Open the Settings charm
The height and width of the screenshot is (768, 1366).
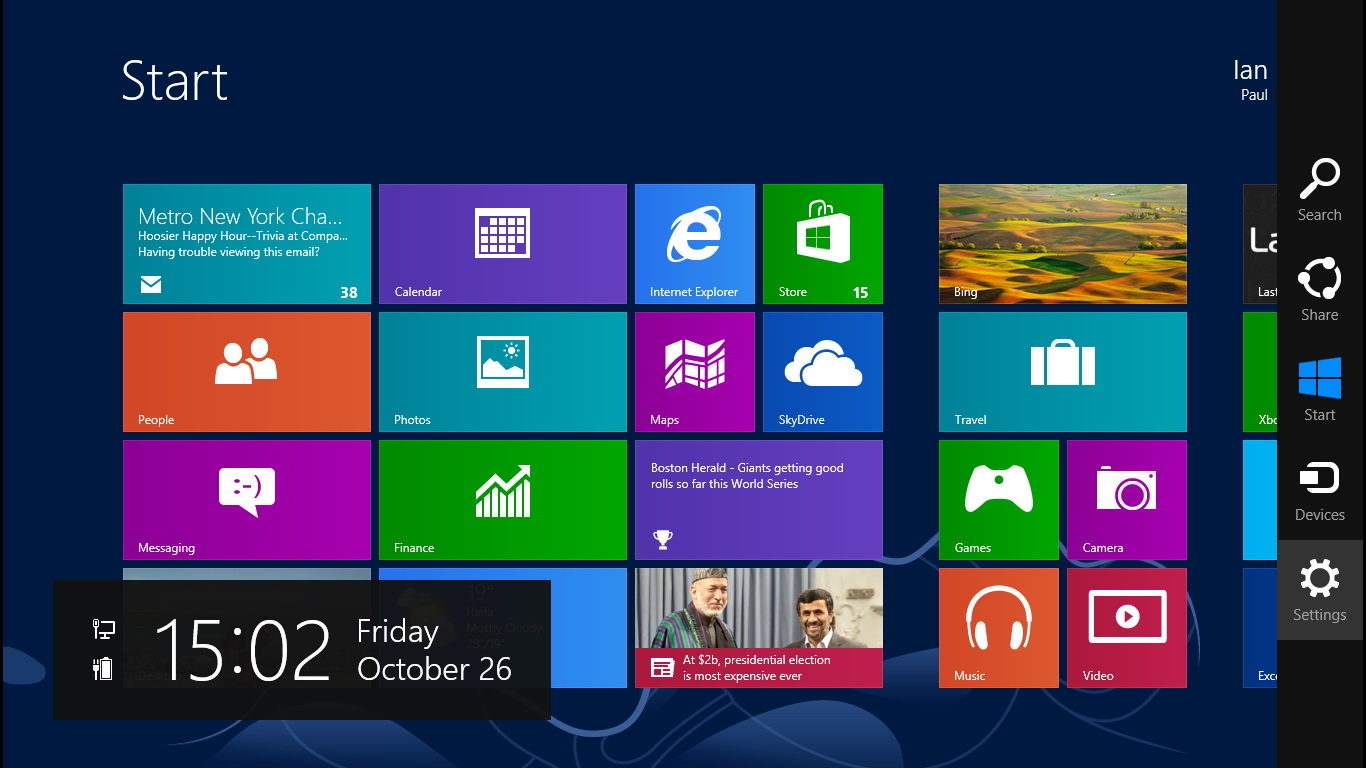coord(1319,590)
